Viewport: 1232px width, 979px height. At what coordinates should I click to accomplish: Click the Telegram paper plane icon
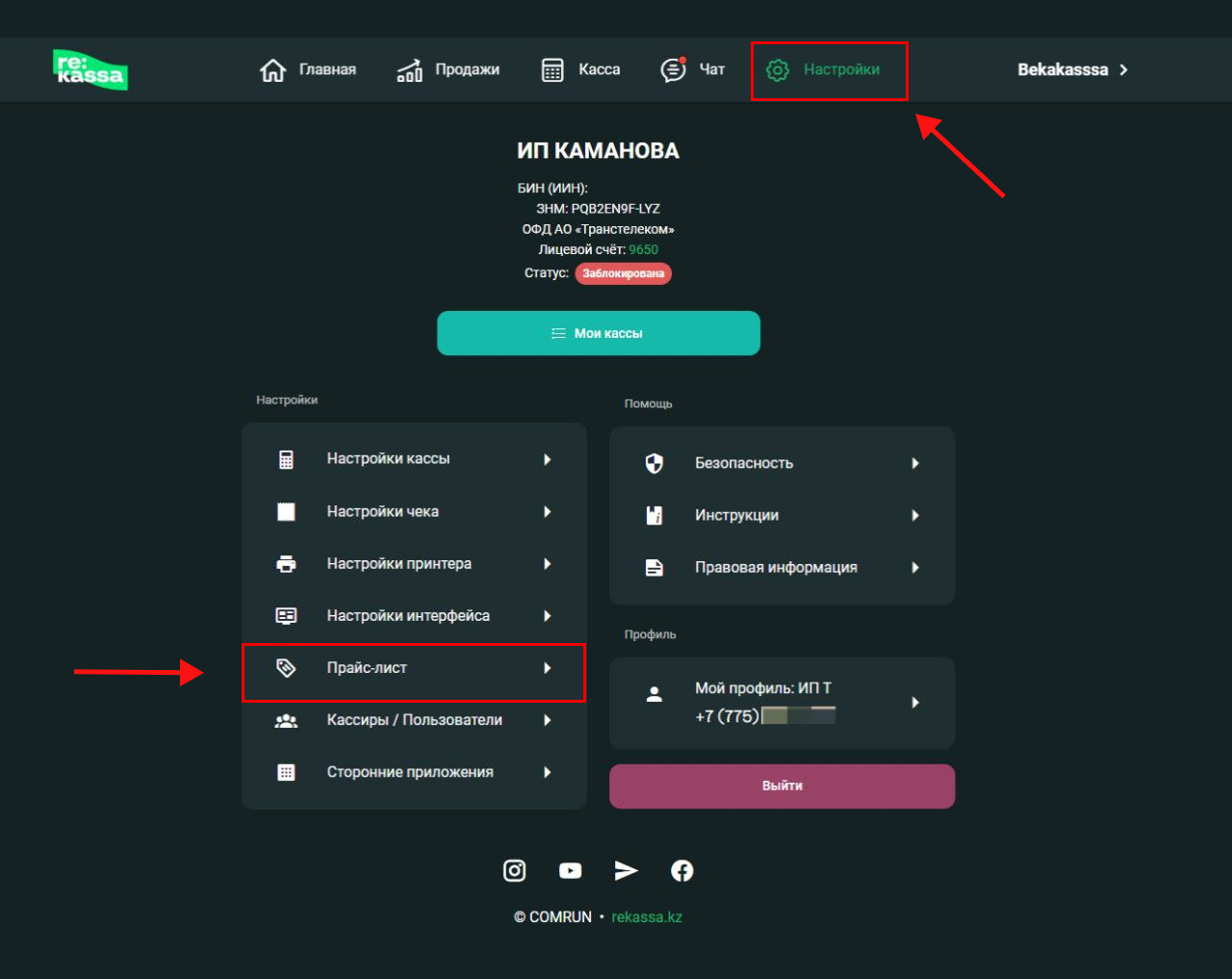(x=626, y=870)
